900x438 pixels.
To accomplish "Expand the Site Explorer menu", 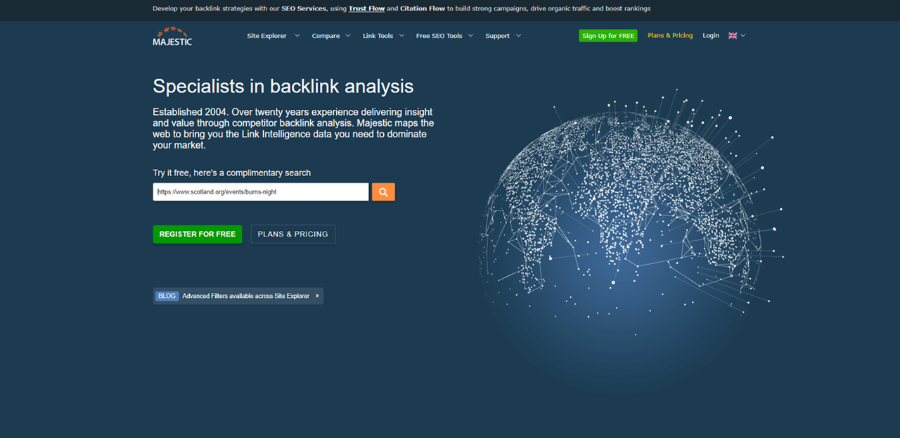I will 273,36.
